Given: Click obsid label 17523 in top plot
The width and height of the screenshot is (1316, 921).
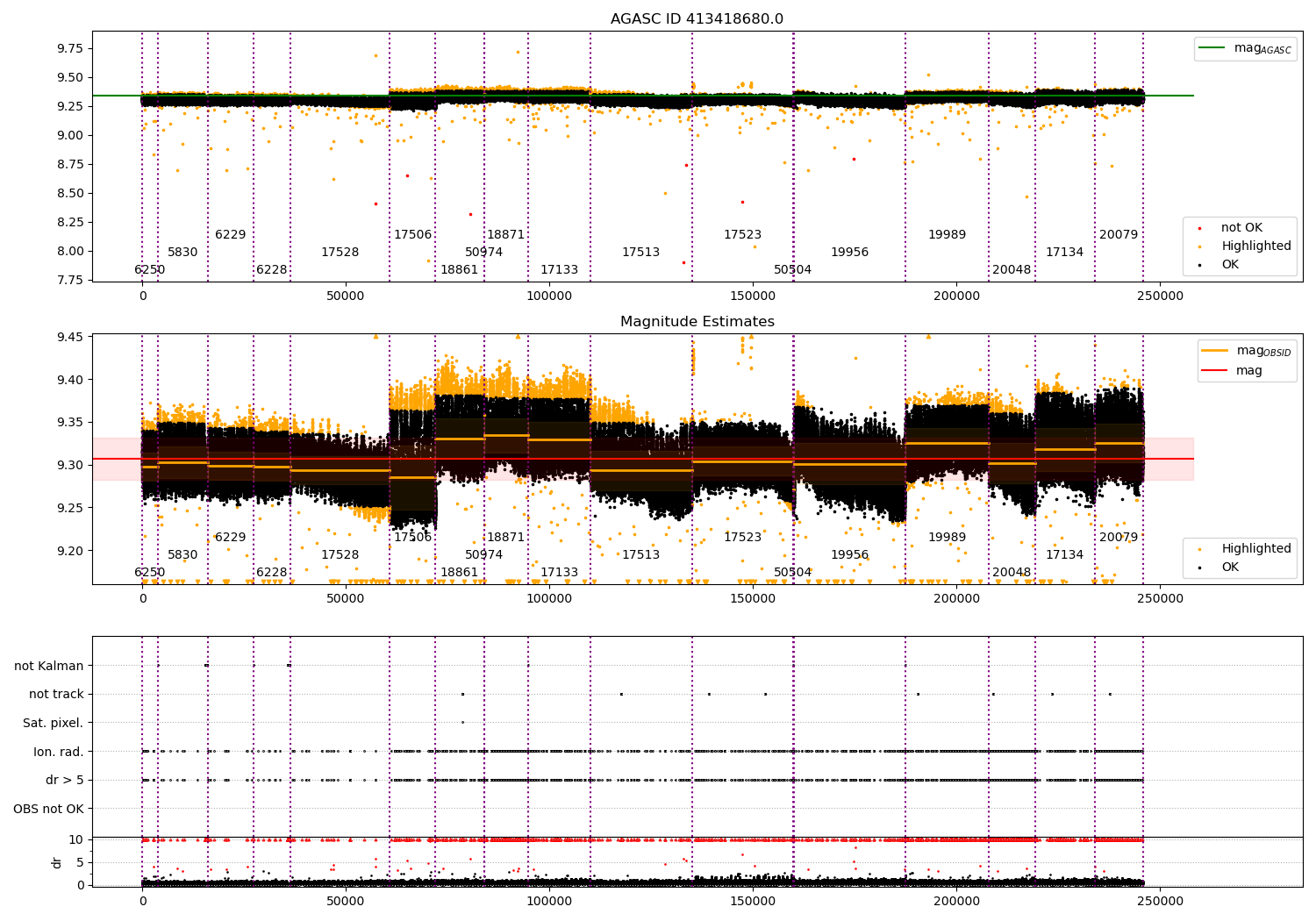Looking at the screenshot, I should [x=742, y=234].
